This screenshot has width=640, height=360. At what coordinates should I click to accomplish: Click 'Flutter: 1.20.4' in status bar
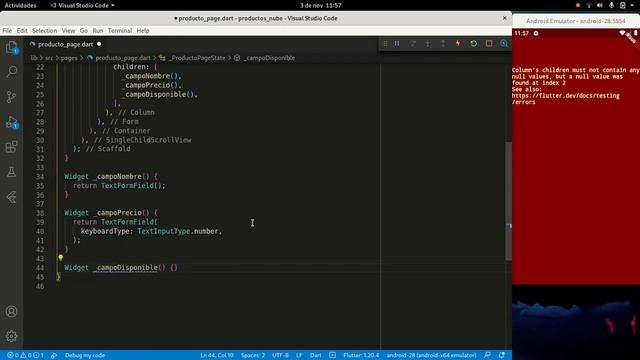point(361,355)
